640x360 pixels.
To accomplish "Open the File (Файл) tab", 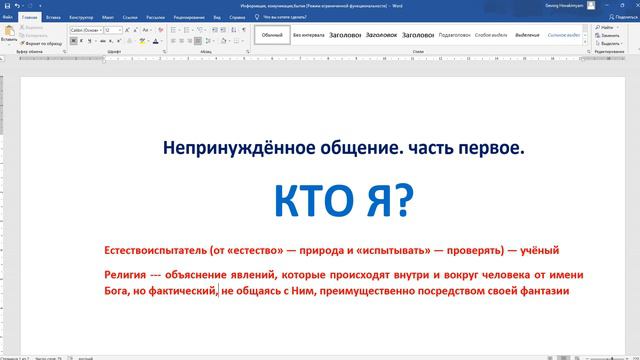I will (x=7, y=17).
